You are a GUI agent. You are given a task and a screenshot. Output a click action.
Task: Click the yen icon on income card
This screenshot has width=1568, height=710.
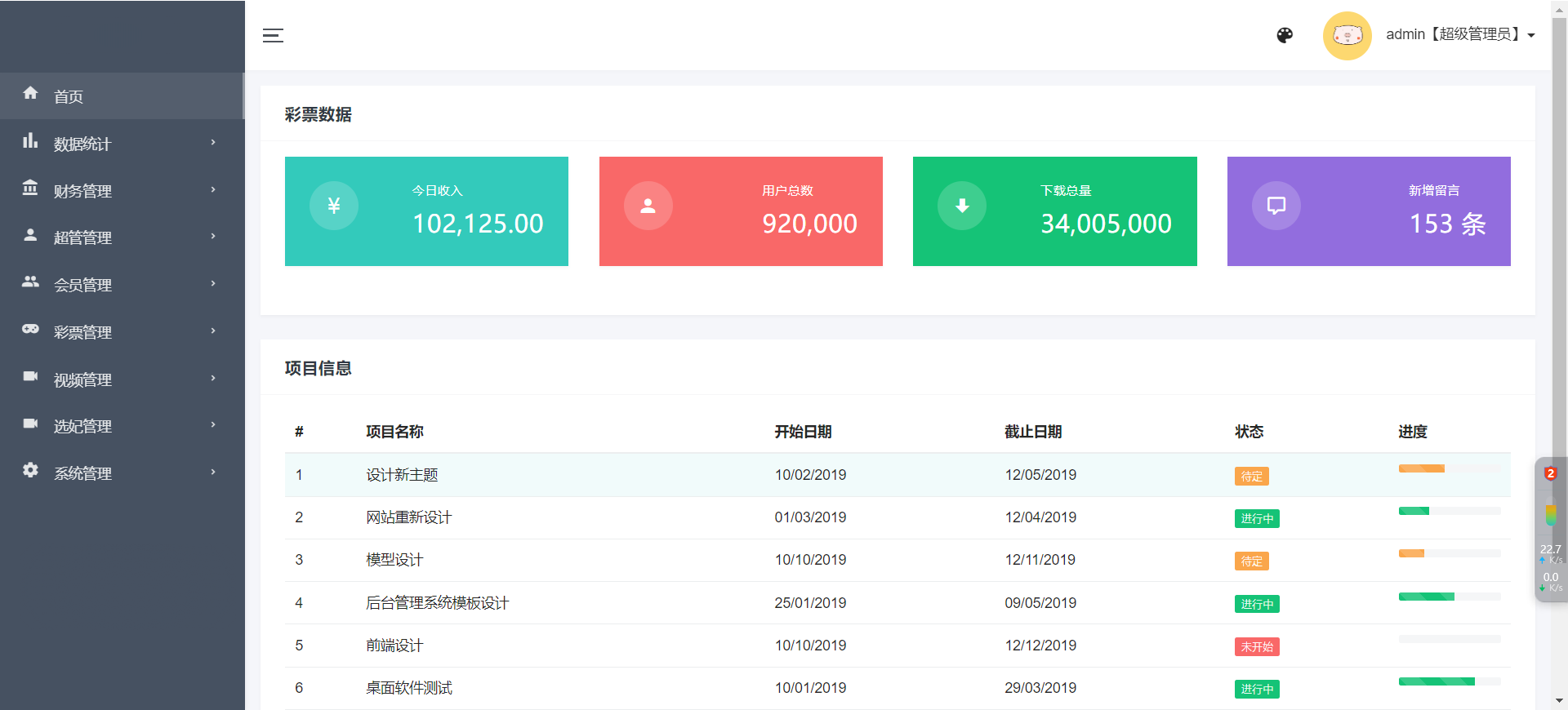click(x=333, y=206)
